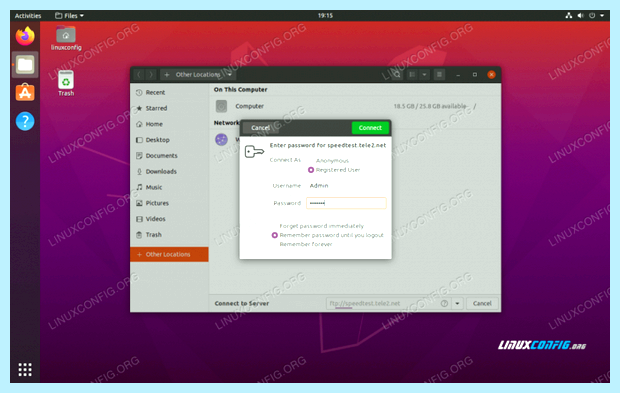Show applications grid in the dock
The image size is (620, 393).
(x=25, y=369)
